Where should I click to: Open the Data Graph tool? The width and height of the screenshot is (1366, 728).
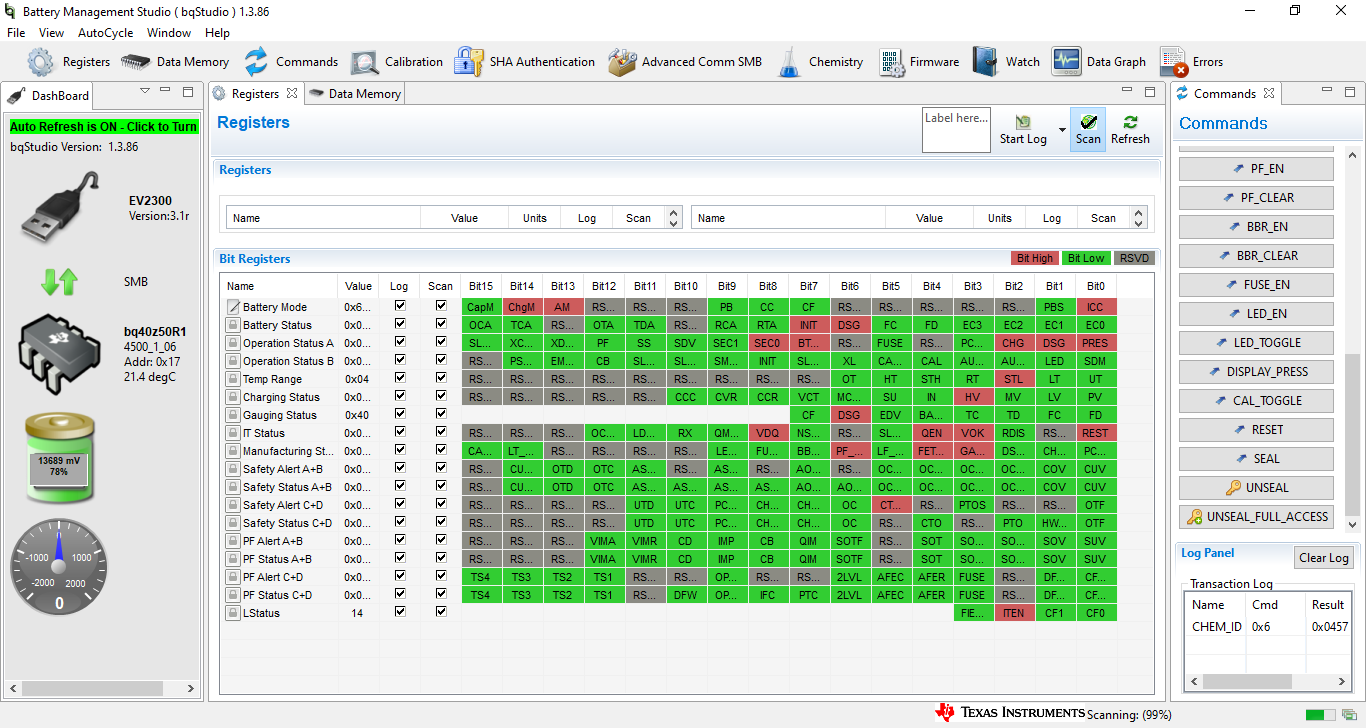click(1099, 62)
